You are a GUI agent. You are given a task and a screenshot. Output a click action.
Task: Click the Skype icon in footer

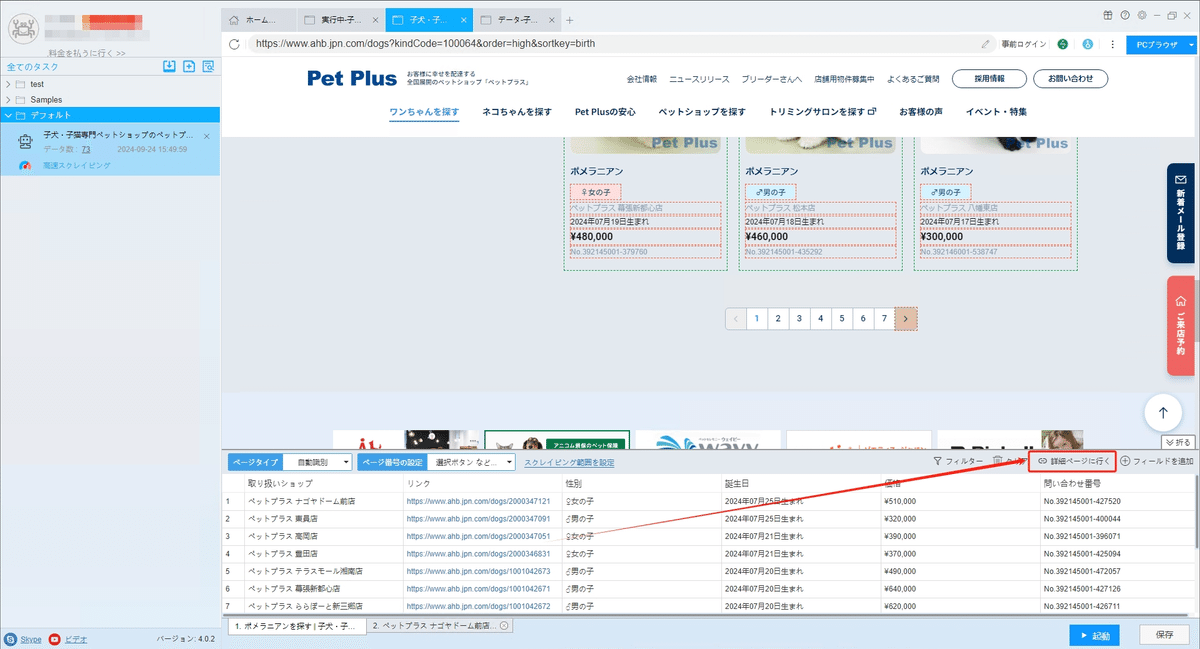tap(10, 638)
